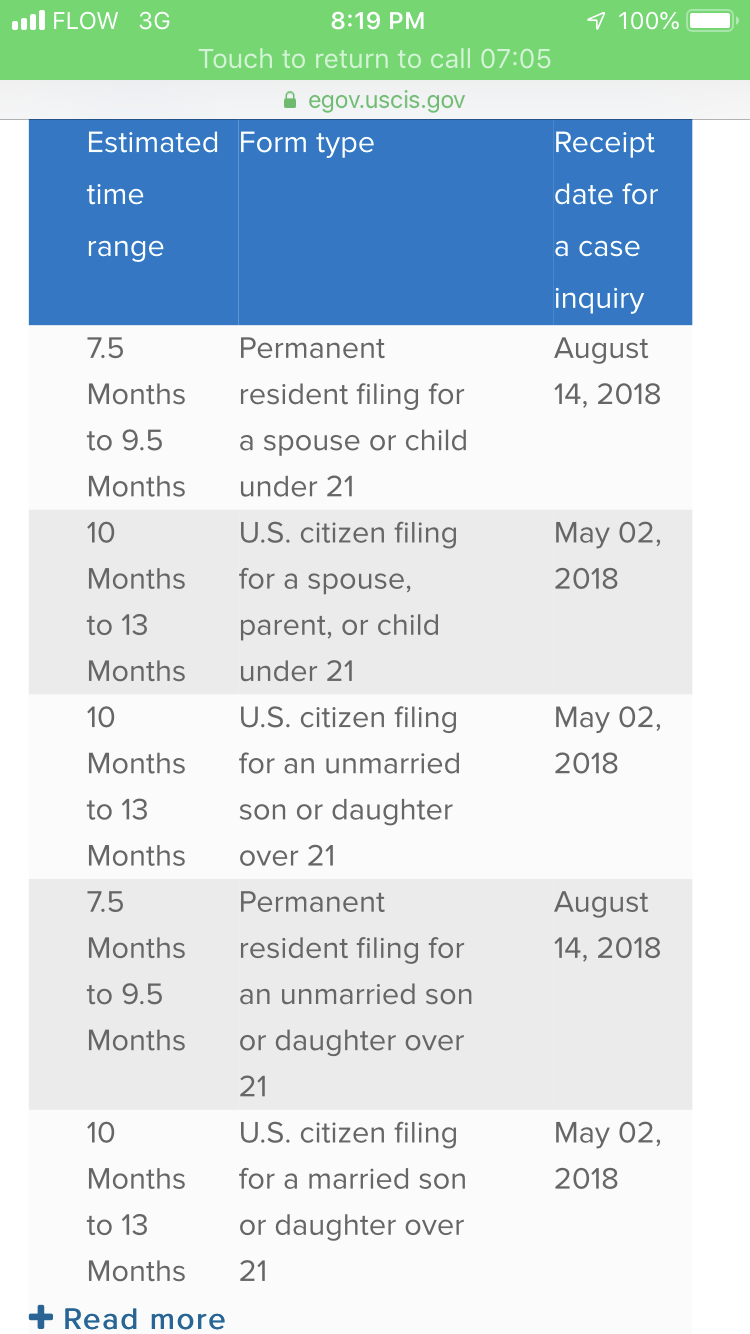Tap the plus icon beside Read more
Screen dimensions: 750x1334
pyautogui.click(x=41, y=1318)
